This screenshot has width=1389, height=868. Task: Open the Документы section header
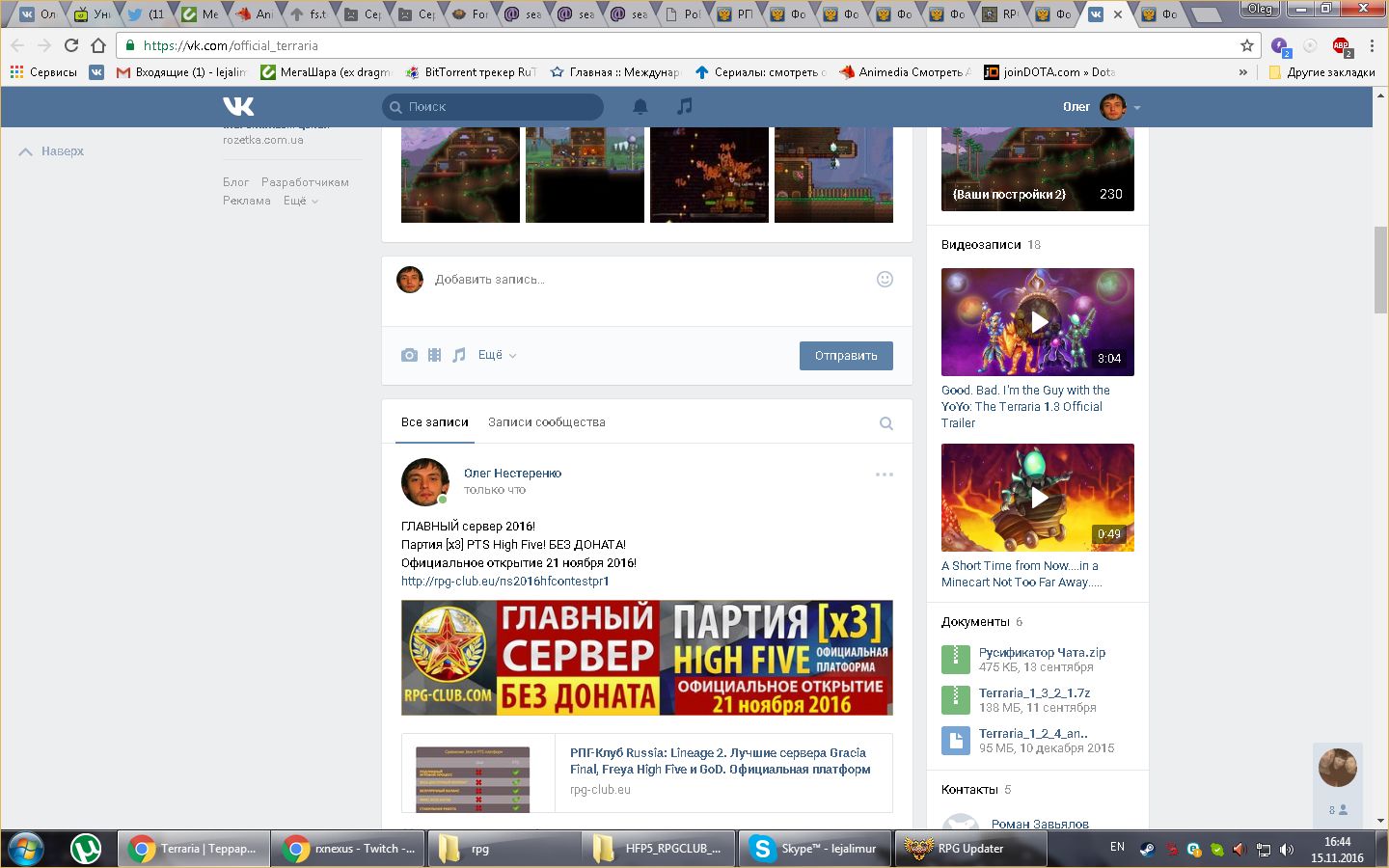(x=975, y=622)
